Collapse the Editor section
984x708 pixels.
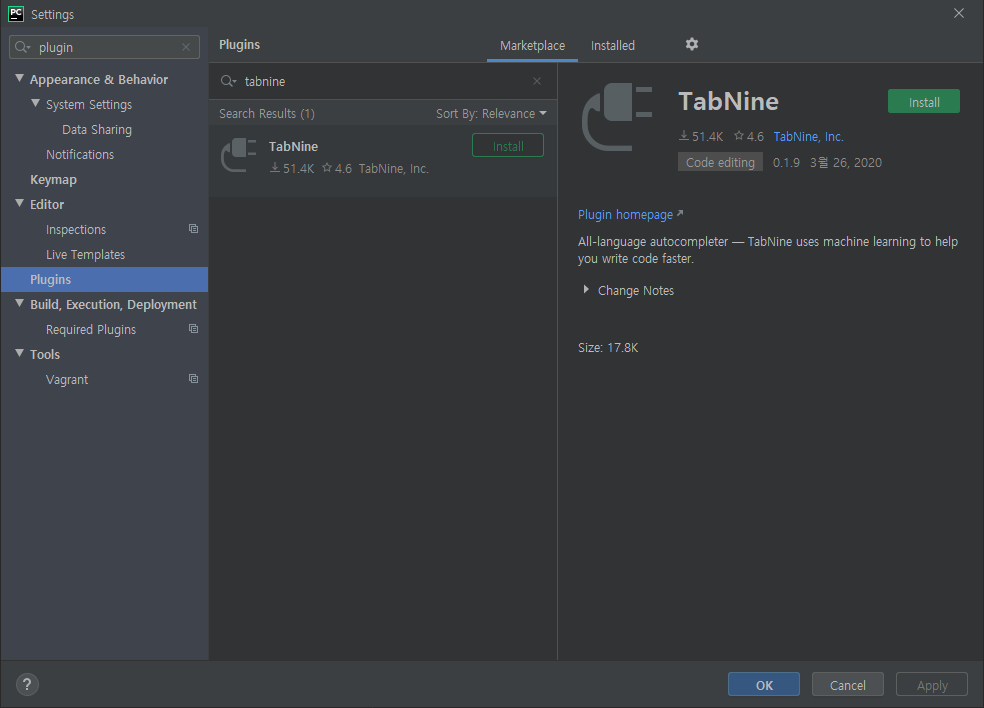coord(19,203)
